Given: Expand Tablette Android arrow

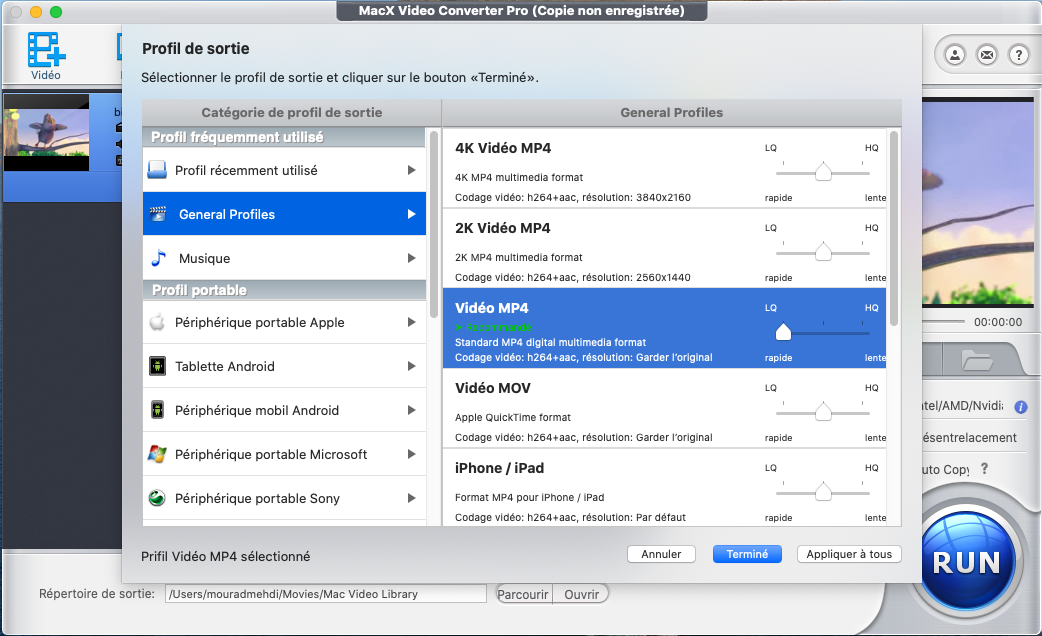Looking at the screenshot, I should [411, 366].
